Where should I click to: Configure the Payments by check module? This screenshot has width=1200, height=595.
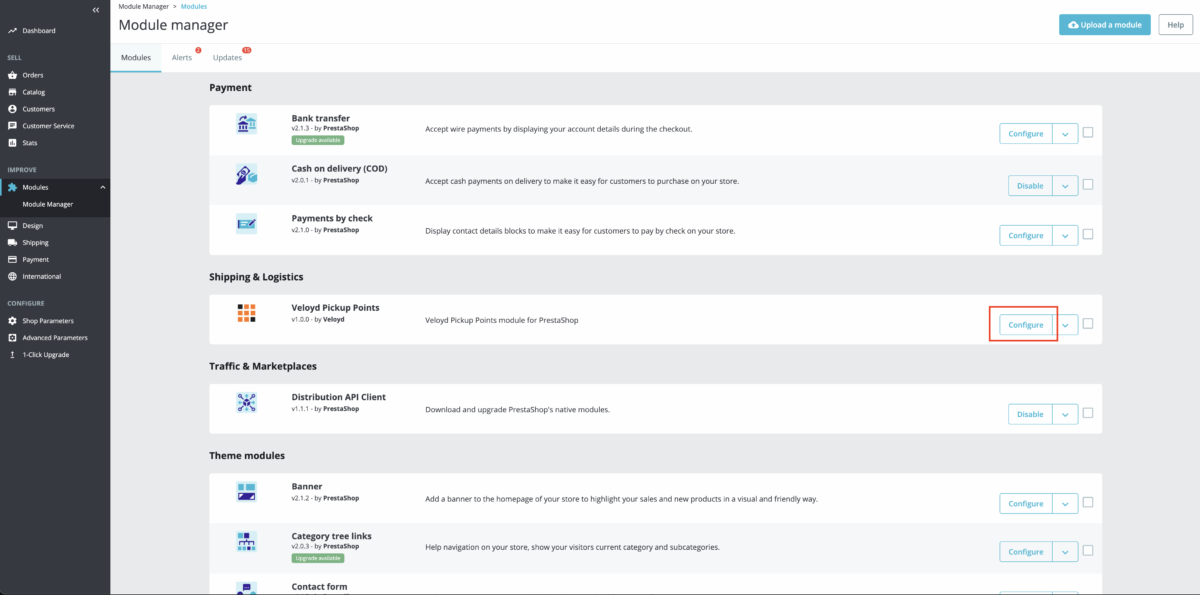(x=1026, y=236)
